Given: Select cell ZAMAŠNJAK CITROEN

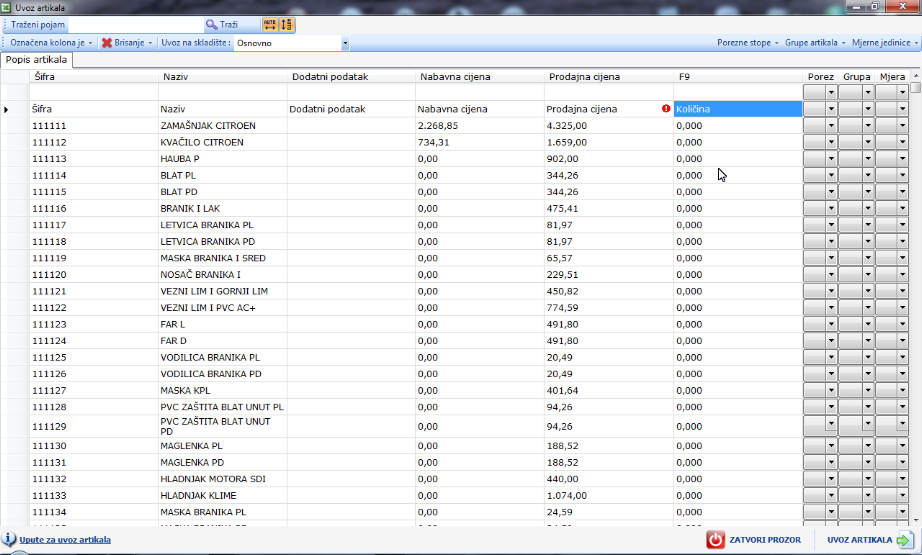Looking at the screenshot, I should pyautogui.click(x=223, y=125).
